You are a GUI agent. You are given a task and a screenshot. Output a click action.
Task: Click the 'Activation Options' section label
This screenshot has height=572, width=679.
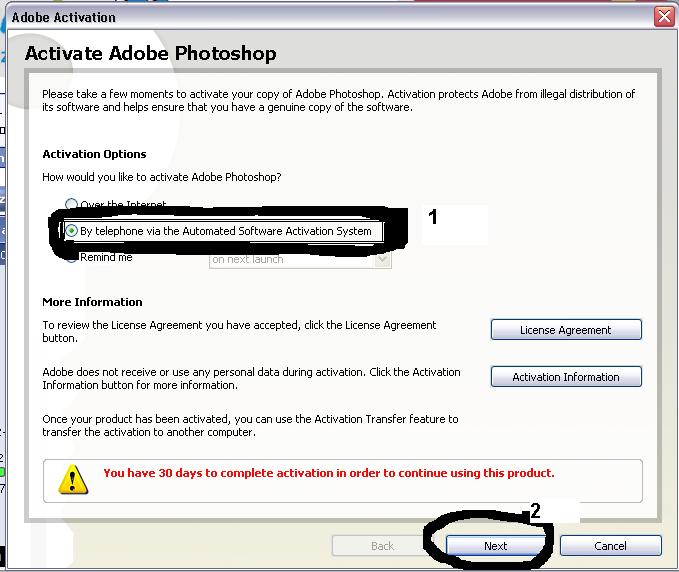[94, 154]
